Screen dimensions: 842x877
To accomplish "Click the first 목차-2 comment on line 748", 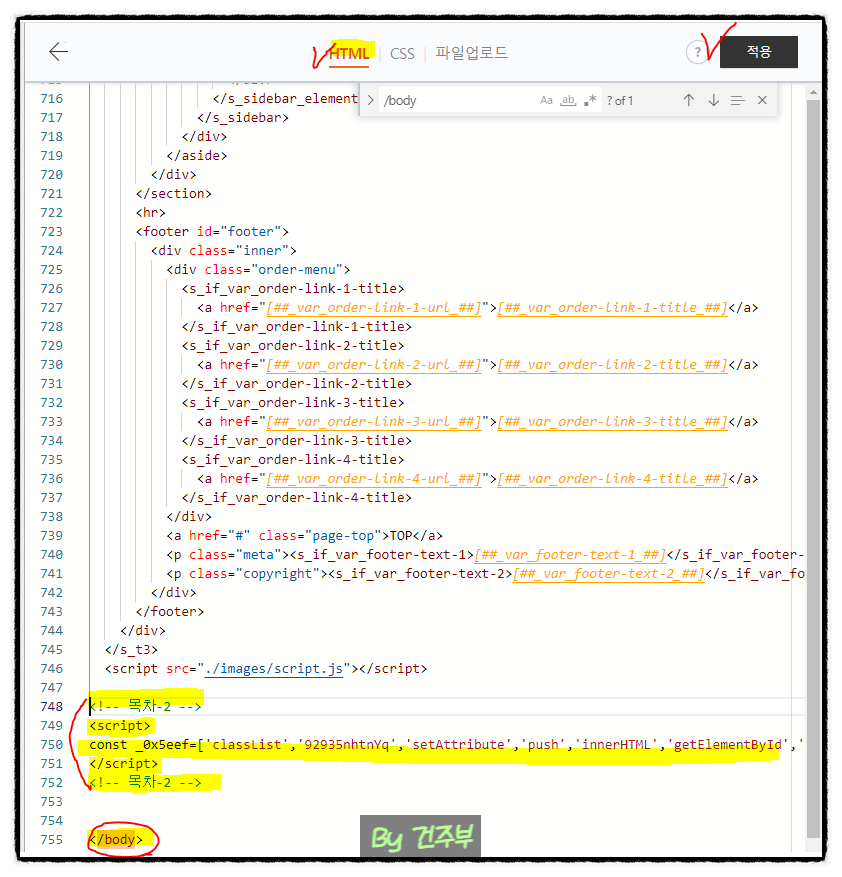I will coord(145,706).
